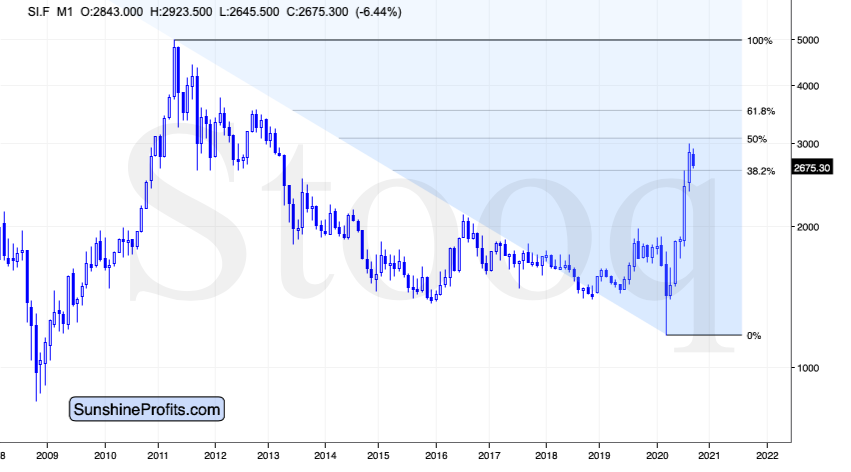Click the 2675.30 current price tag
This screenshot has width=851, height=472.
click(x=812, y=168)
